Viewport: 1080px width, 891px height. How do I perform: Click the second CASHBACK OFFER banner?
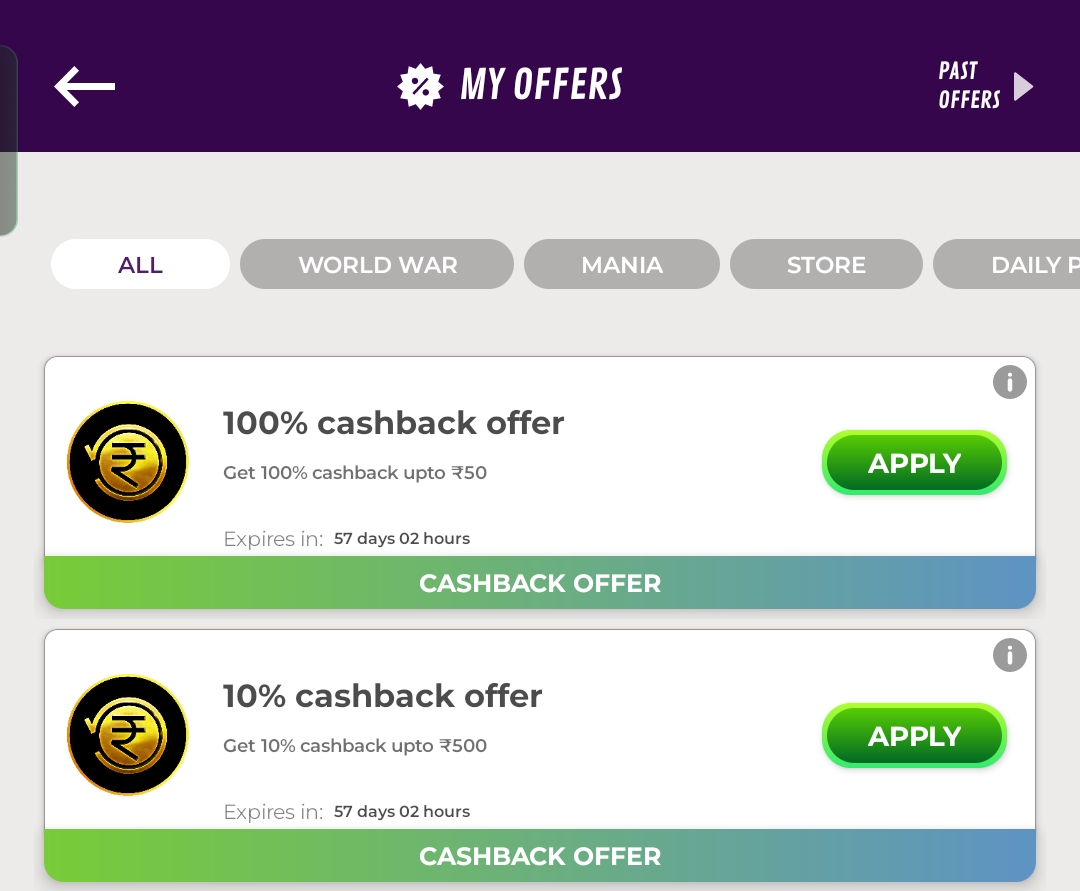coord(540,856)
